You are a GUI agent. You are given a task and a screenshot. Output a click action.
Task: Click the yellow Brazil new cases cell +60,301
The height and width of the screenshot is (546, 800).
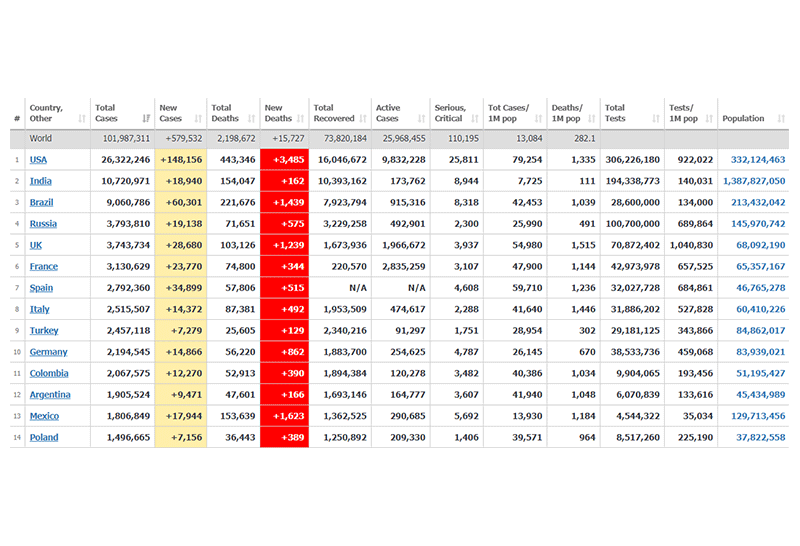coord(181,202)
